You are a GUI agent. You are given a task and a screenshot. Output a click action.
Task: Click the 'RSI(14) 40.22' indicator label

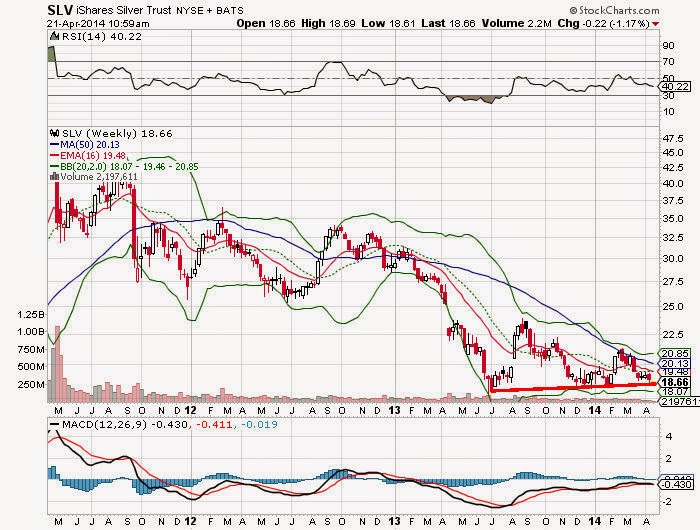[101, 37]
